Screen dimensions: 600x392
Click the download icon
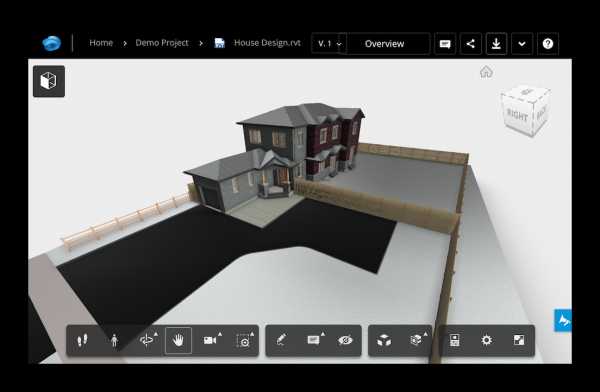(x=496, y=44)
